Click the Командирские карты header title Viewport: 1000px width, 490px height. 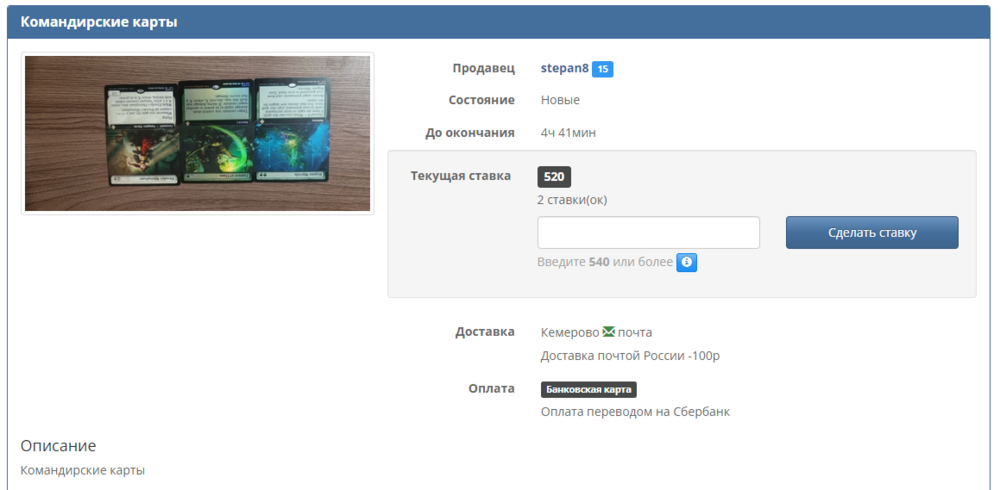point(99,22)
